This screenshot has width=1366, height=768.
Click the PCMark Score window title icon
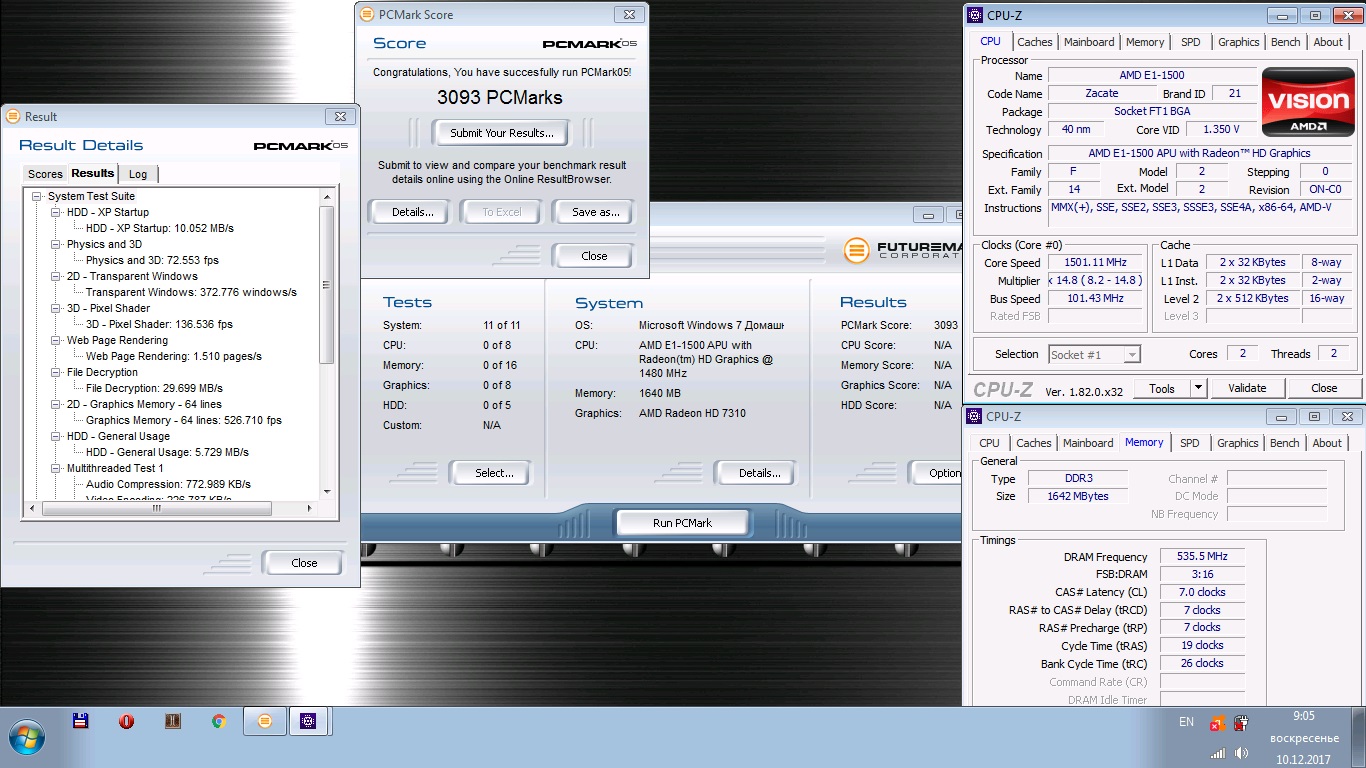click(366, 14)
